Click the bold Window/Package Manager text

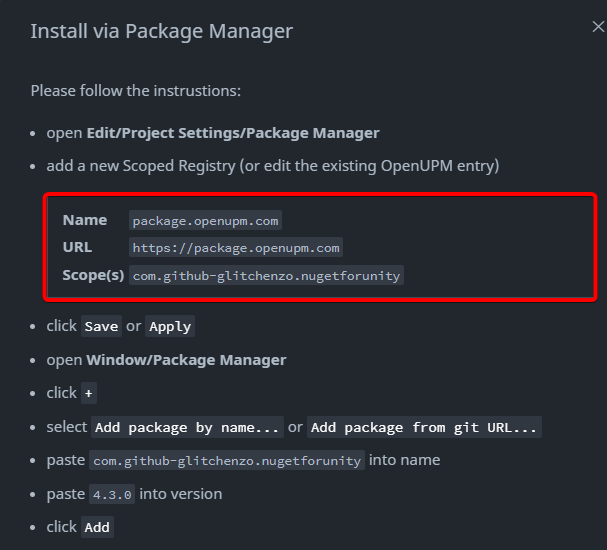pyautogui.click(x=186, y=360)
